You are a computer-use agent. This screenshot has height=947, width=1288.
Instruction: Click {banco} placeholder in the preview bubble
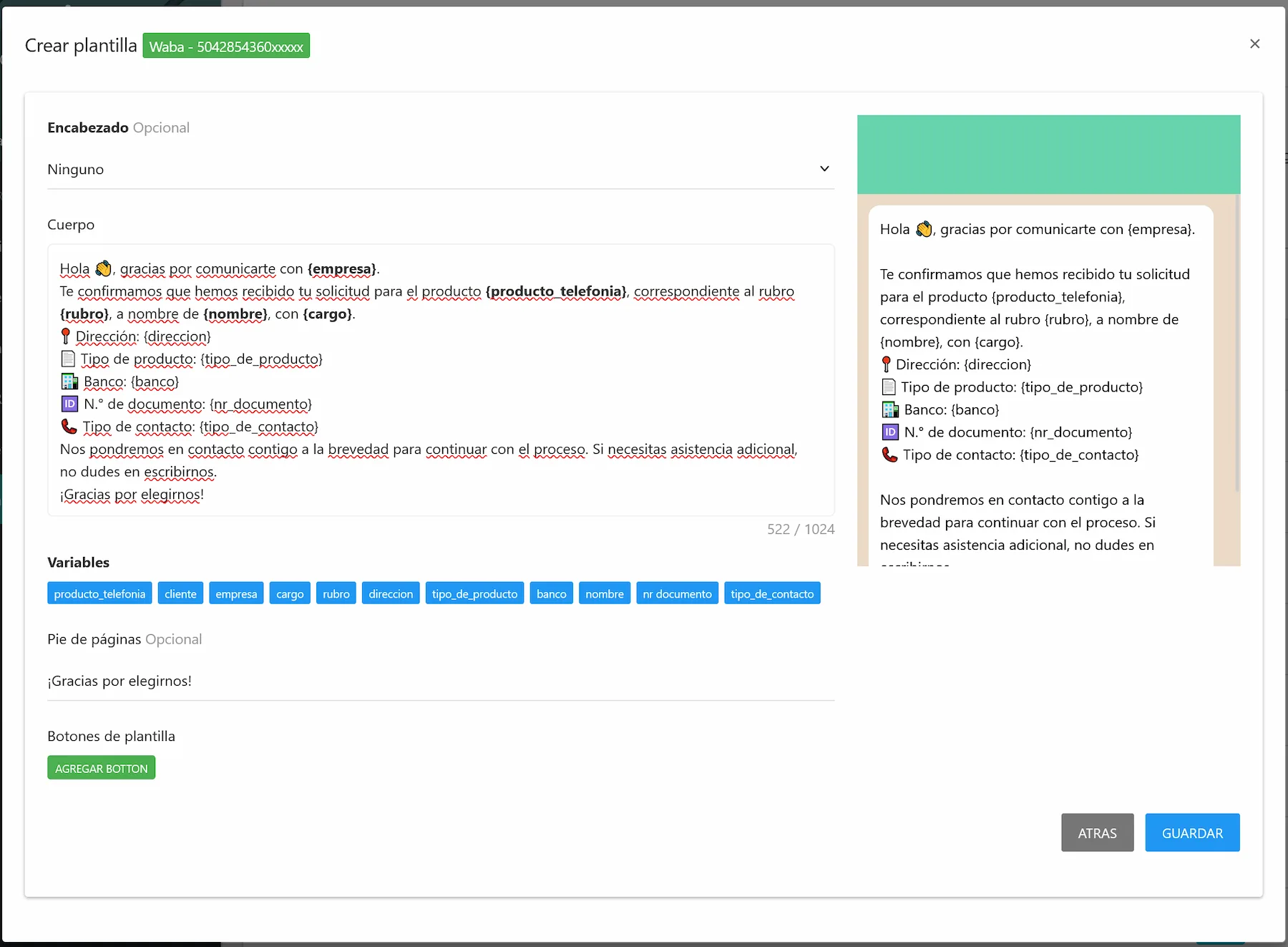975,409
